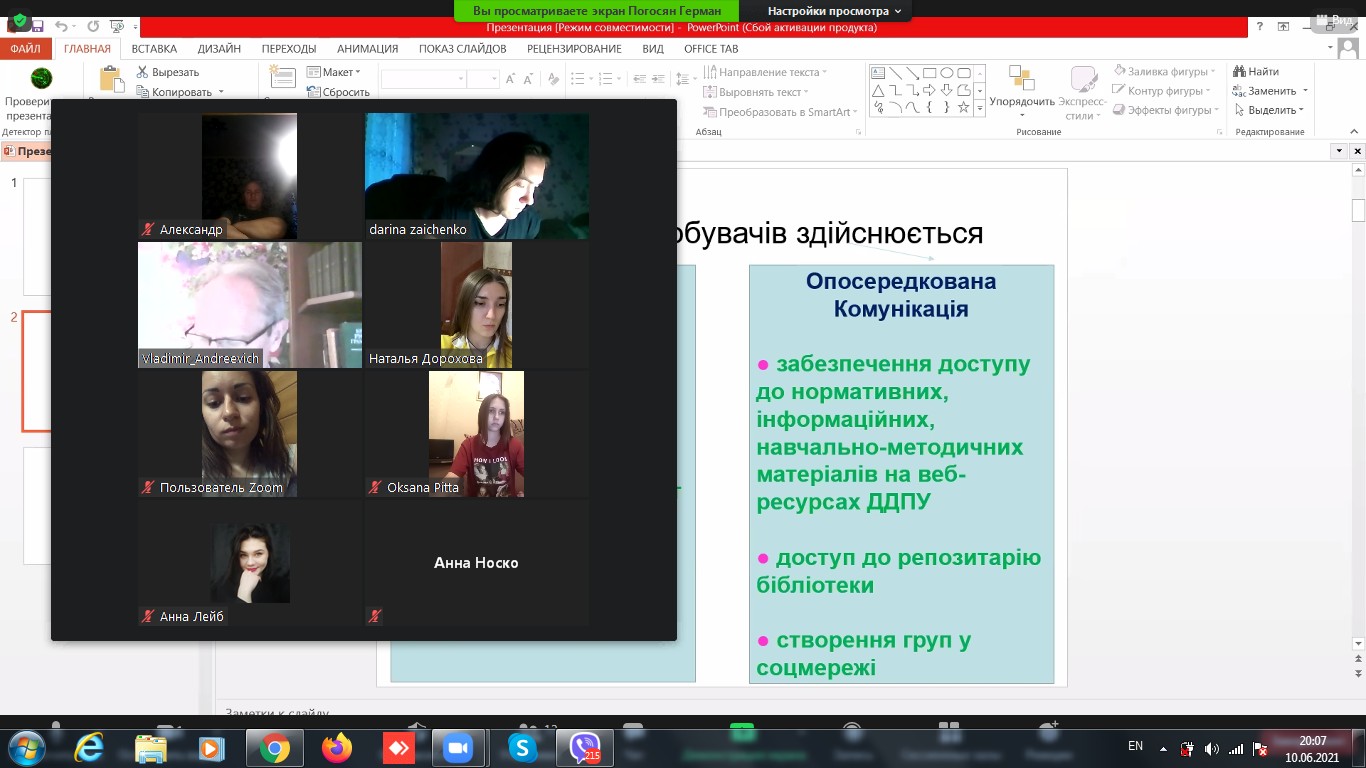Open the ФАЙЛ (File) tab

pyautogui.click(x=25, y=48)
